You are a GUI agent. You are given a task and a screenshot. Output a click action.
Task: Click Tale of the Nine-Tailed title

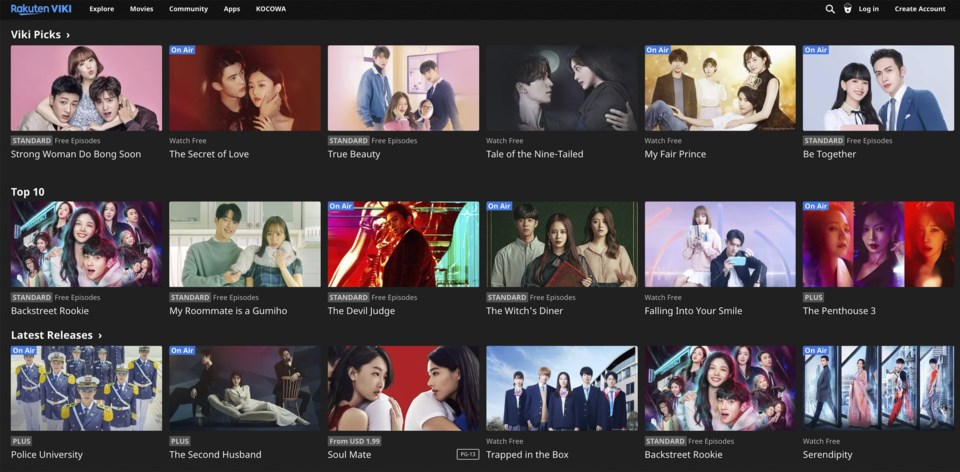click(x=534, y=154)
